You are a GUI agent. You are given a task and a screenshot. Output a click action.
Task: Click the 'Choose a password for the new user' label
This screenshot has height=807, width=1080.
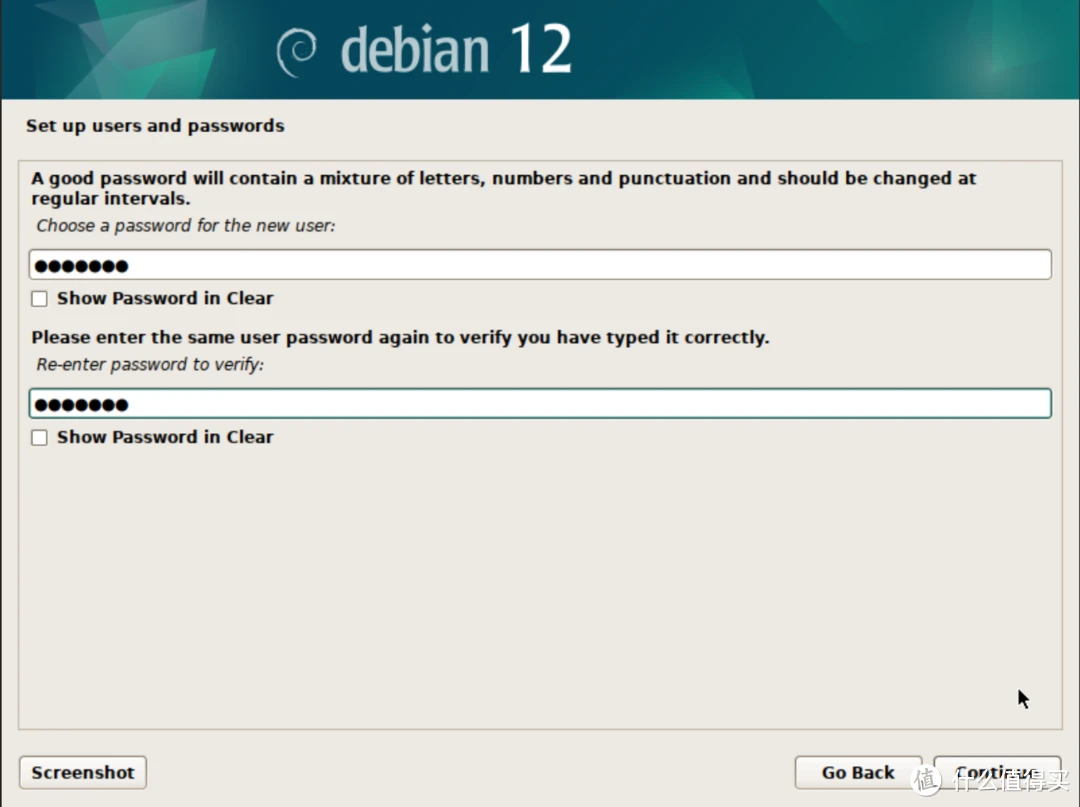(185, 226)
